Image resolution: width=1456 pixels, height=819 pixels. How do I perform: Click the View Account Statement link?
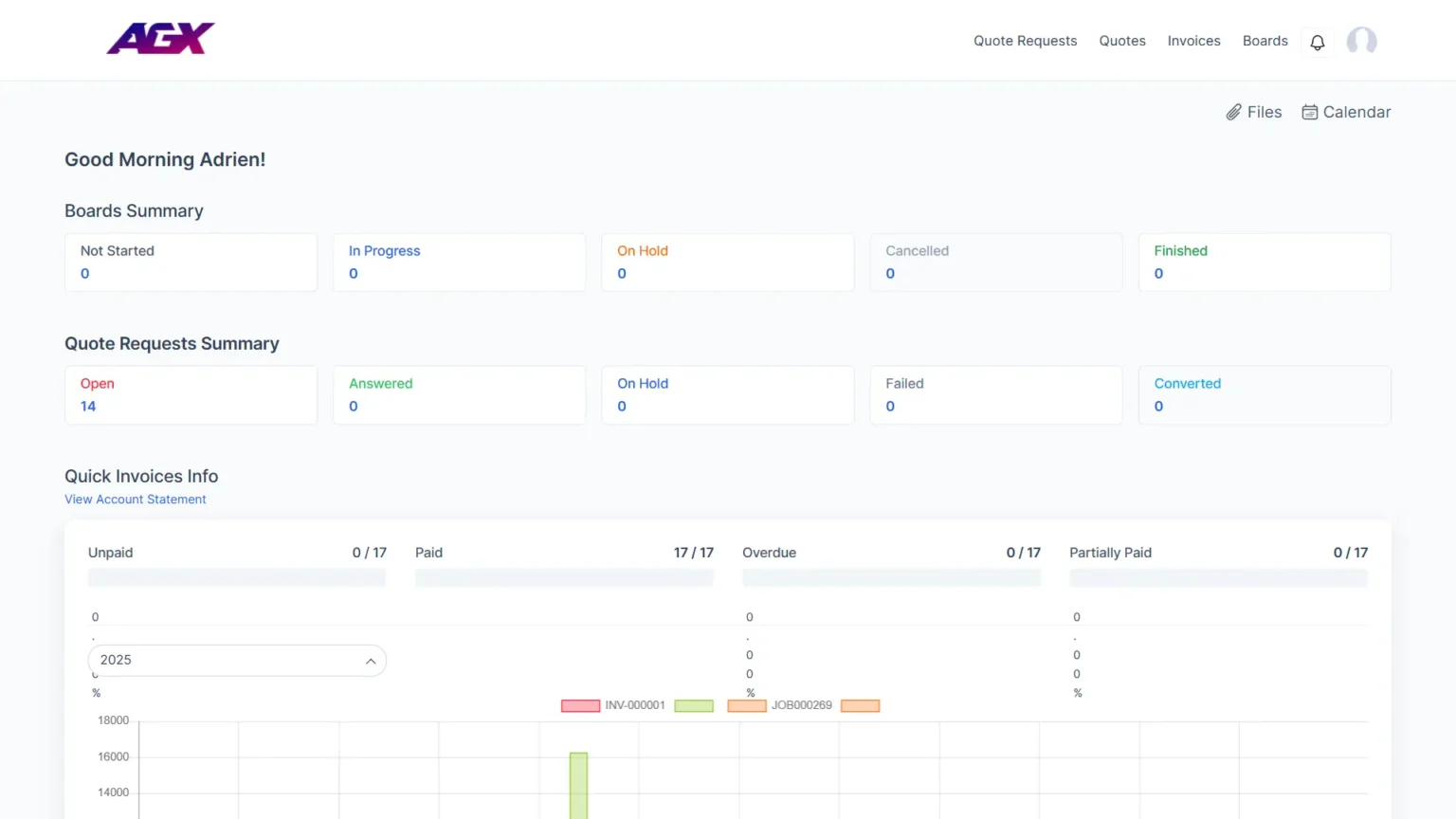pyautogui.click(x=136, y=500)
